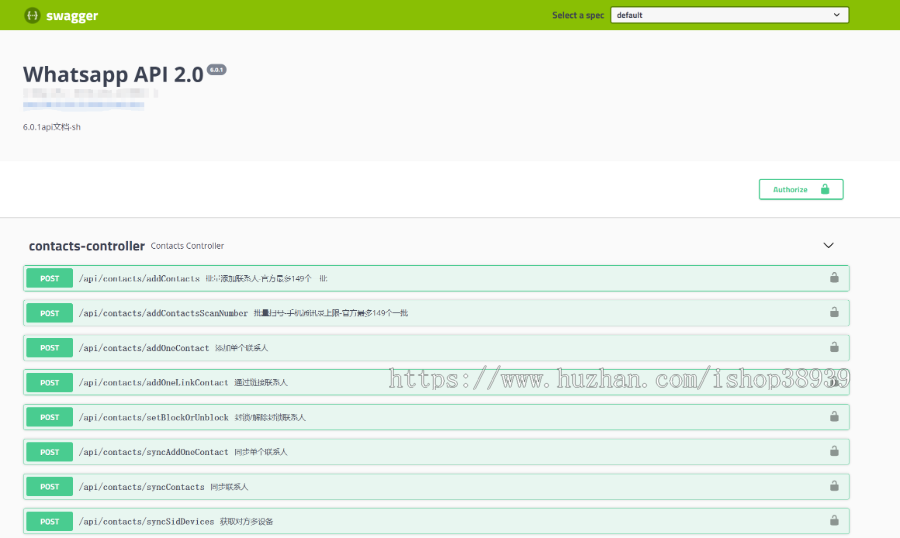Expand POST /api/contacts/addContactsScanNumber endpoint
The image size is (900, 538).
click(x=436, y=313)
